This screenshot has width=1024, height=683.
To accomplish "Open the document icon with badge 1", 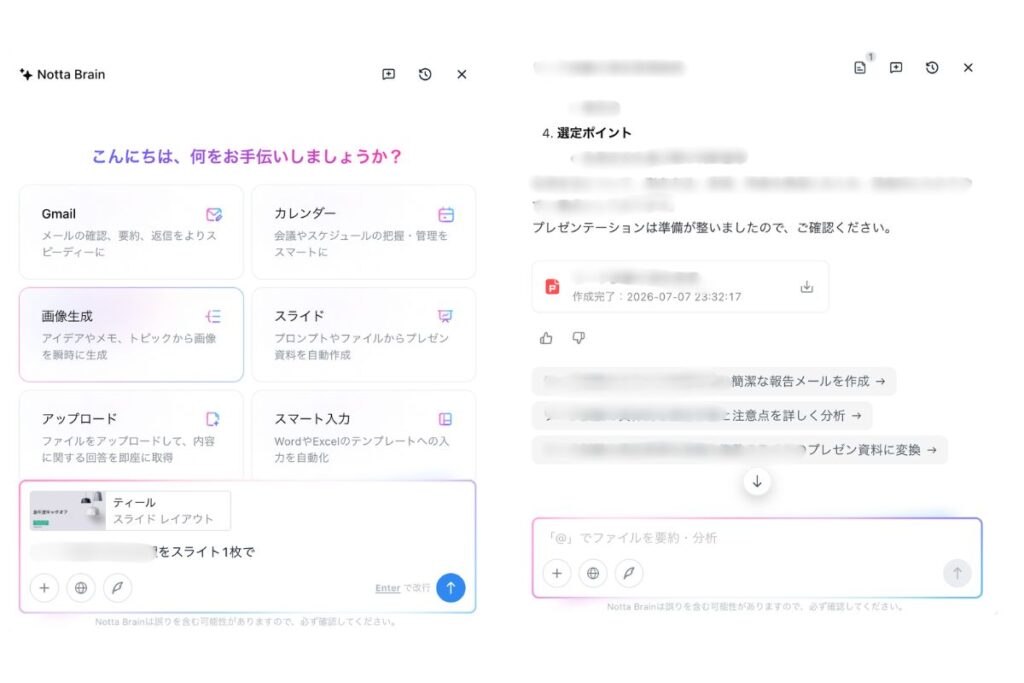I will pos(860,67).
